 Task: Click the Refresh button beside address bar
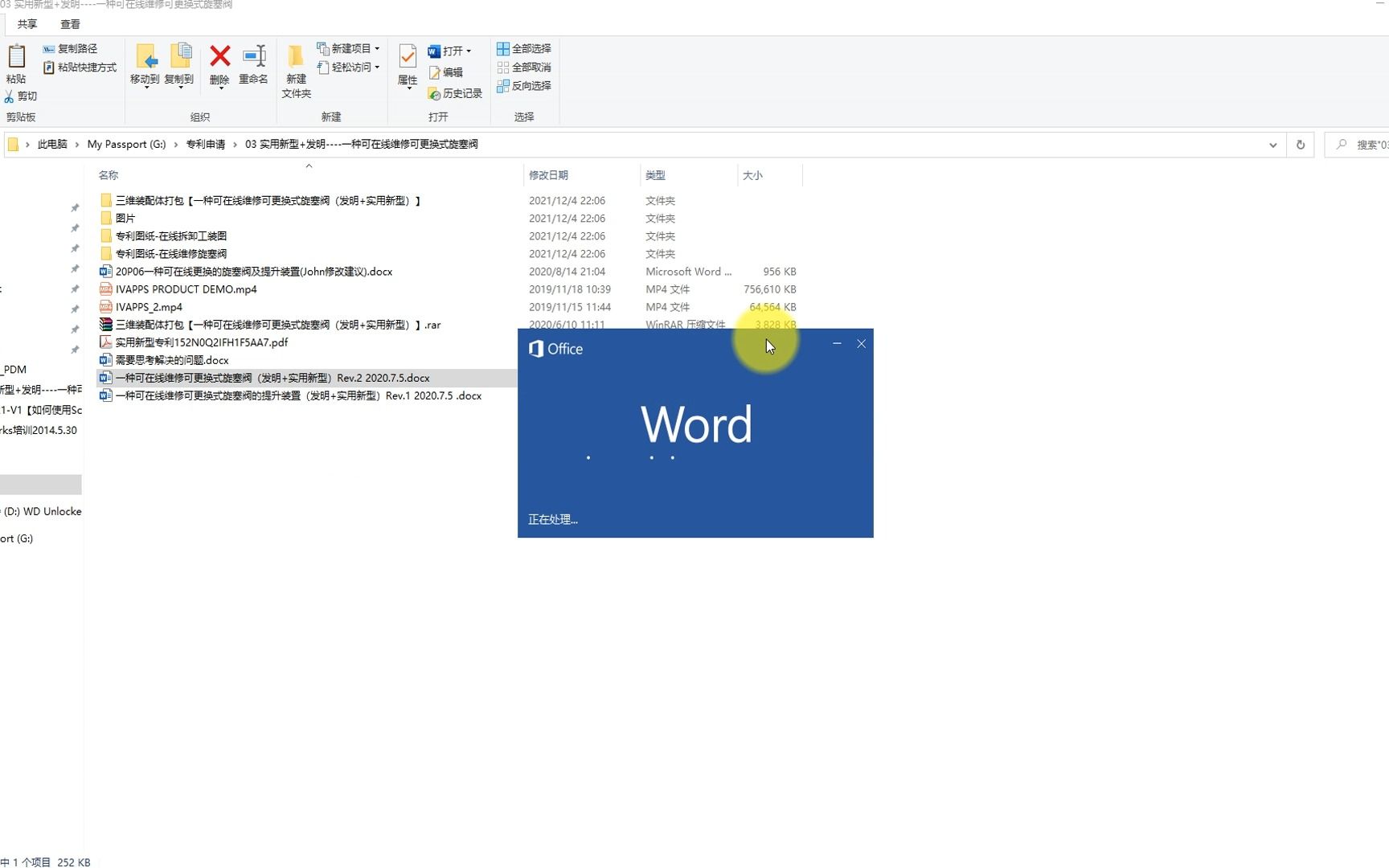(1301, 145)
